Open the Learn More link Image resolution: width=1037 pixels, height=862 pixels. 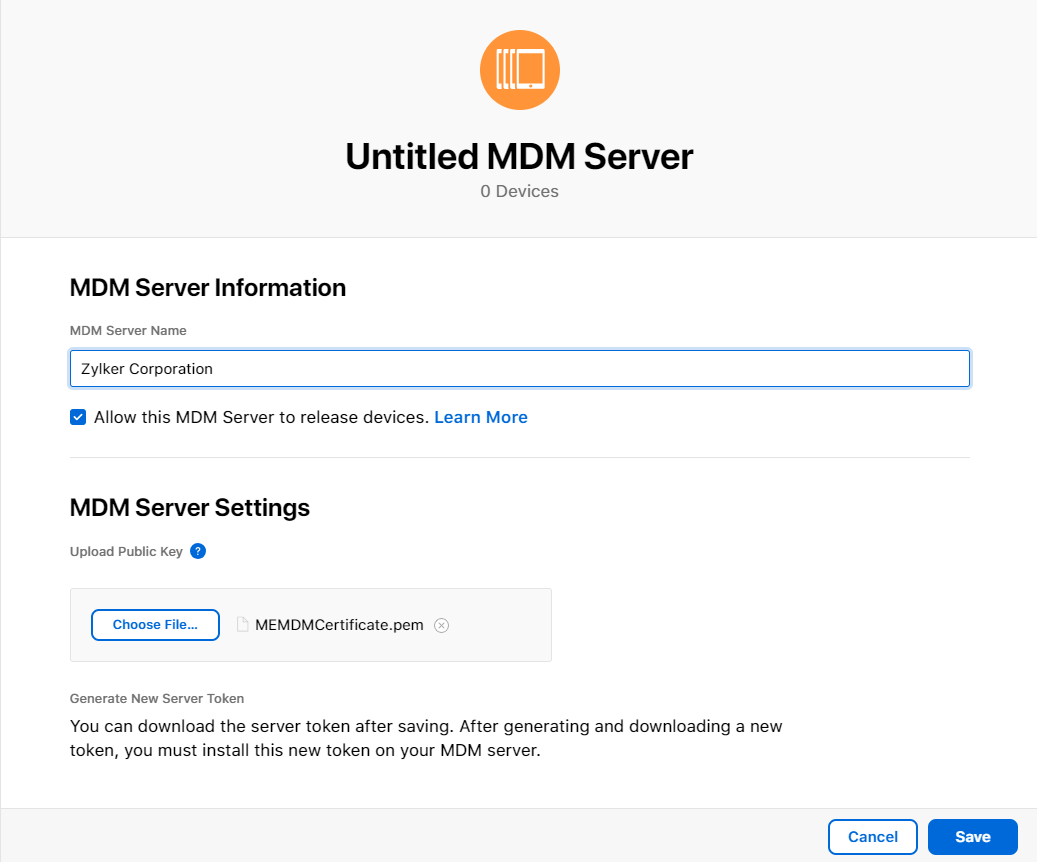pos(481,417)
